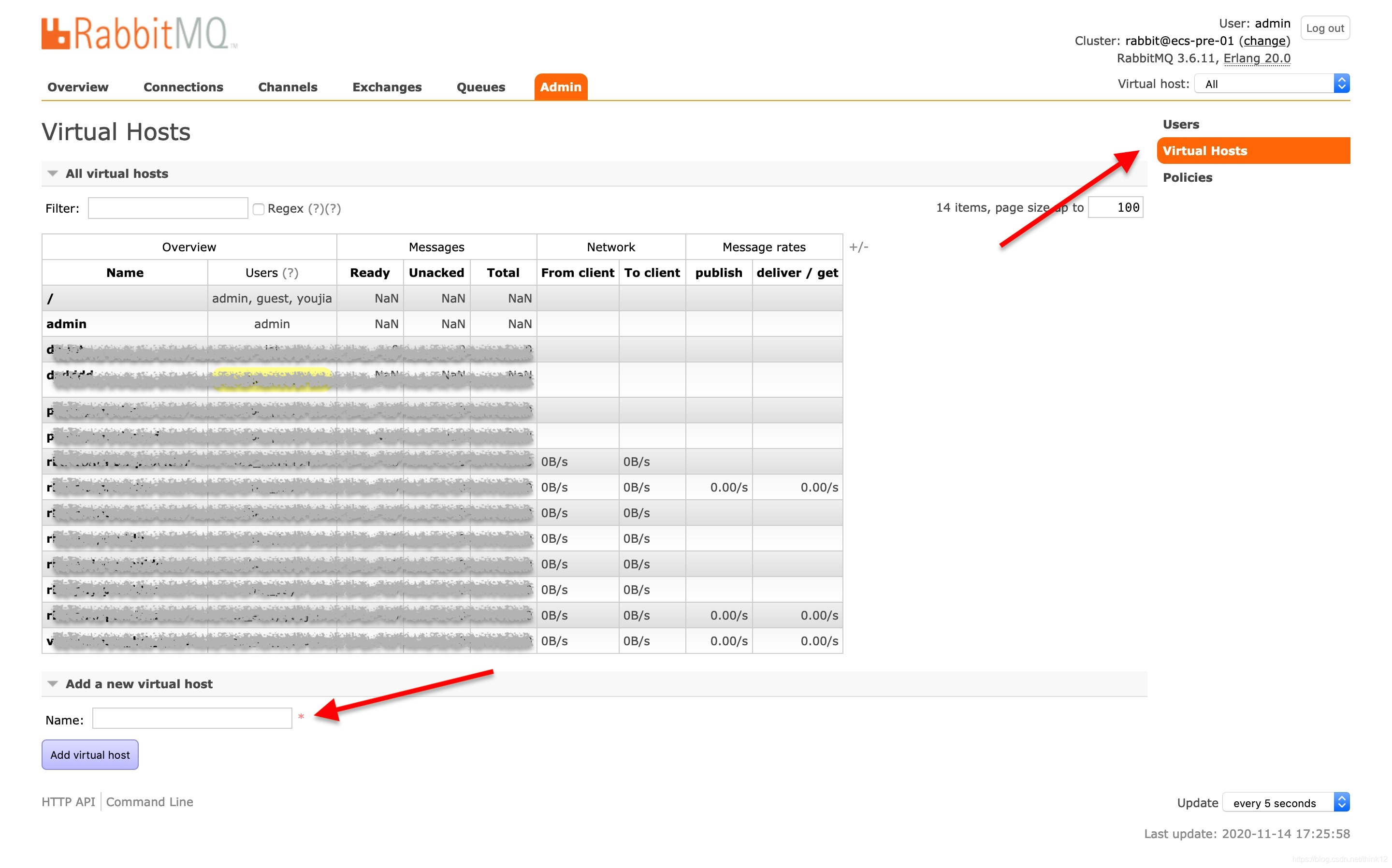The height and width of the screenshot is (868, 1392).
Task: Click the second Regex help (?) icon
Action: pyautogui.click(x=333, y=209)
